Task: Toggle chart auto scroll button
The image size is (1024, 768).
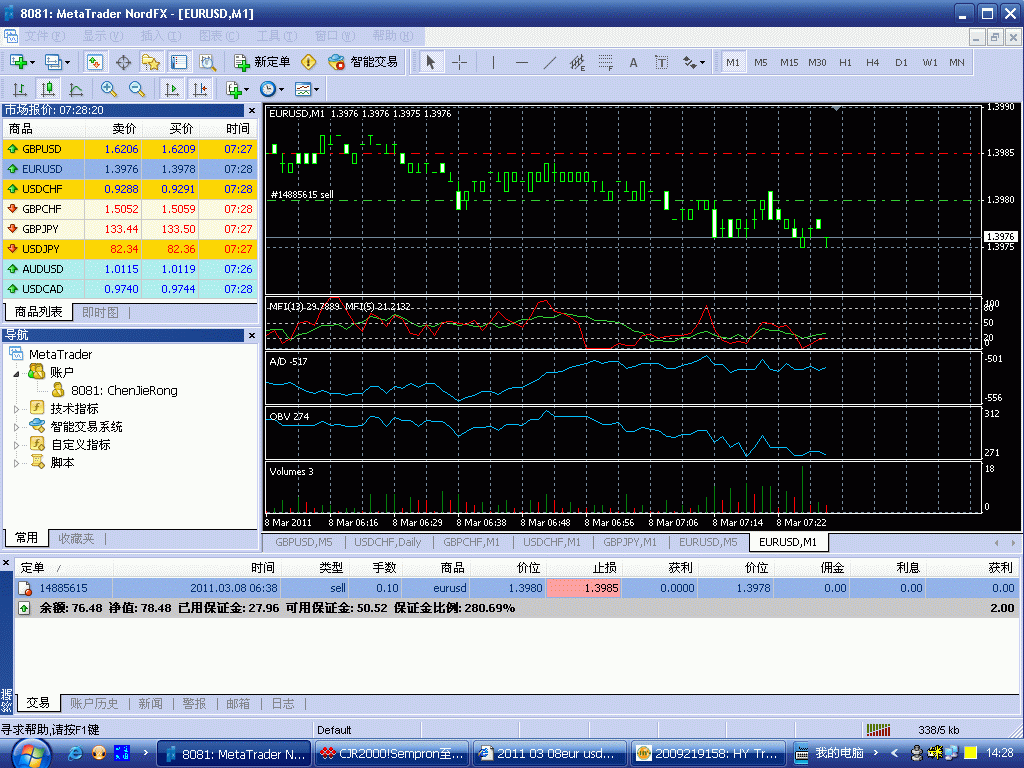Action: coord(171,89)
